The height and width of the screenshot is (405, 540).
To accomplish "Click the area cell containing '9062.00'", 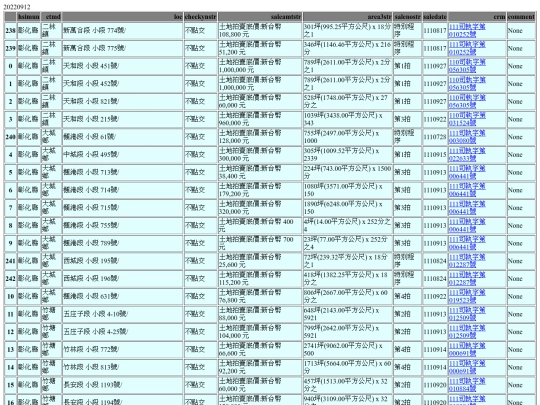I will coord(347,350).
